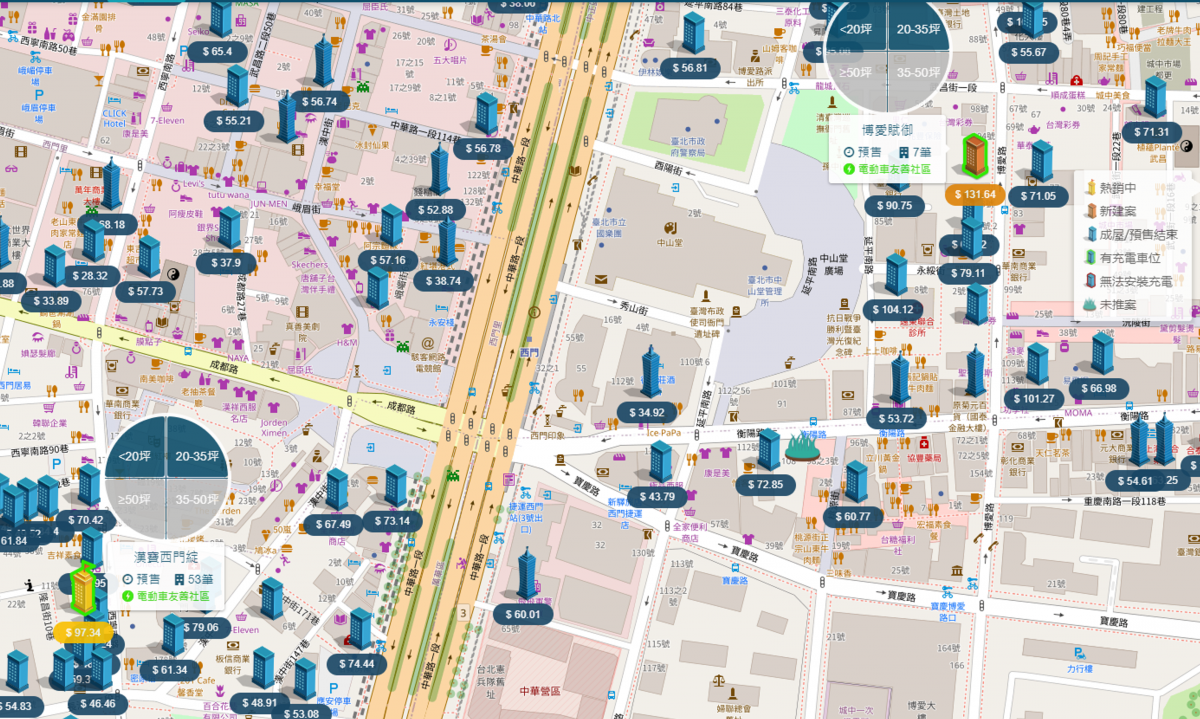The height and width of the screenshot is (719, 1200).
Task: Open the $ 104.12 price label
Action: point(894,310)
